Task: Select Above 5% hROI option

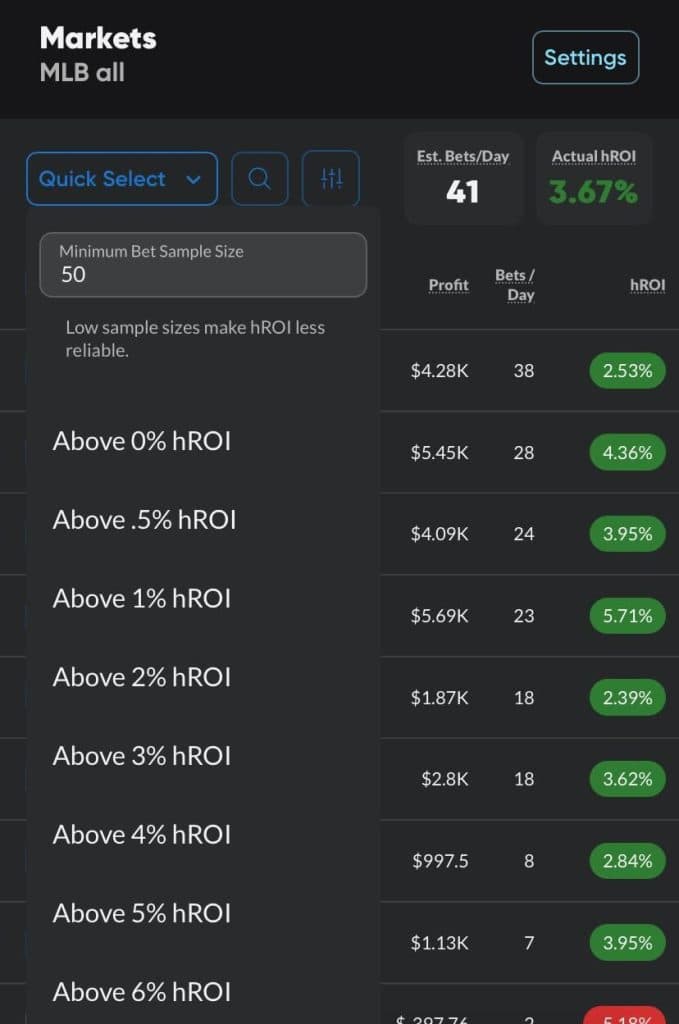Action: click(142, 913)
